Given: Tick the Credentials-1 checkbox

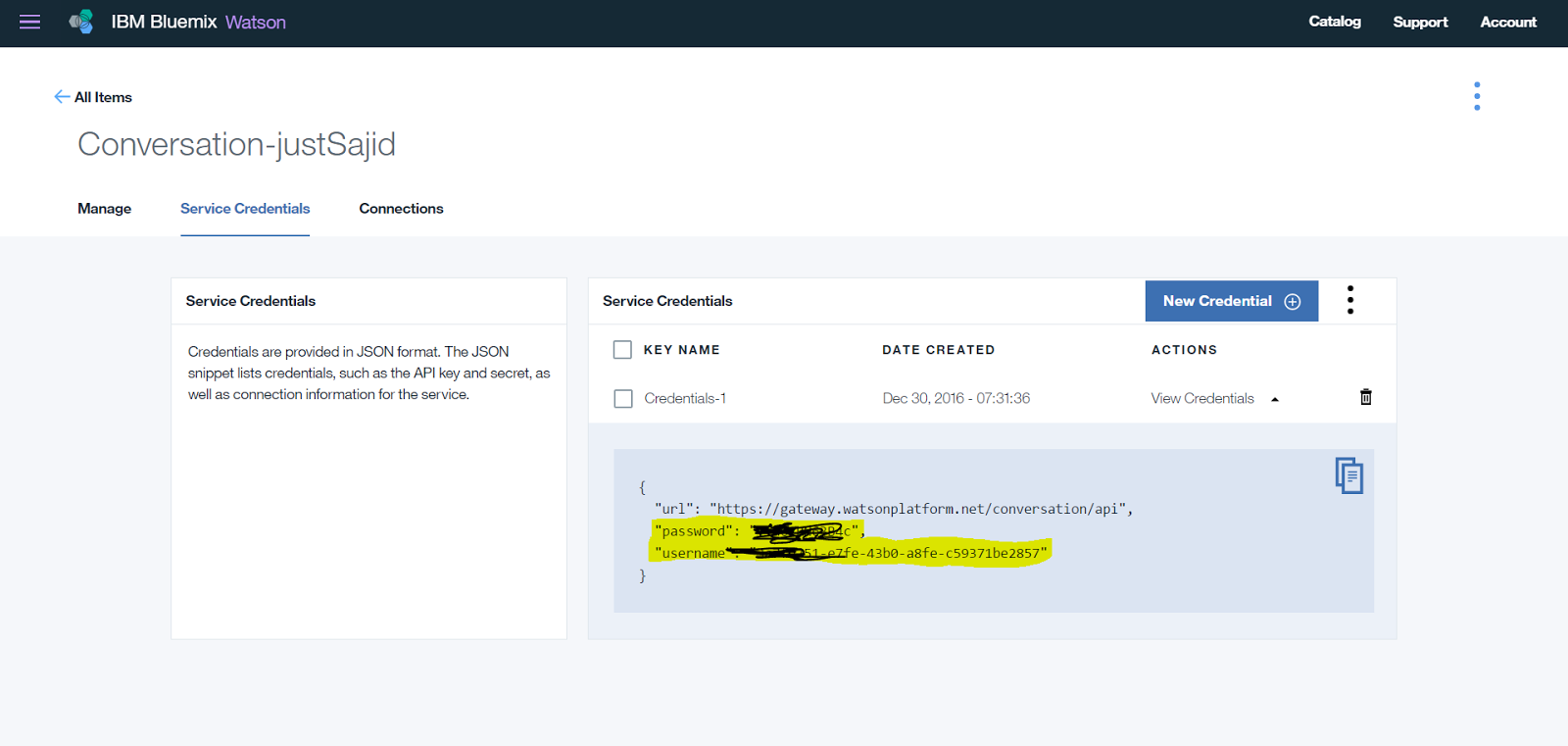Looking at the screenshot, I should pos(623,399).
